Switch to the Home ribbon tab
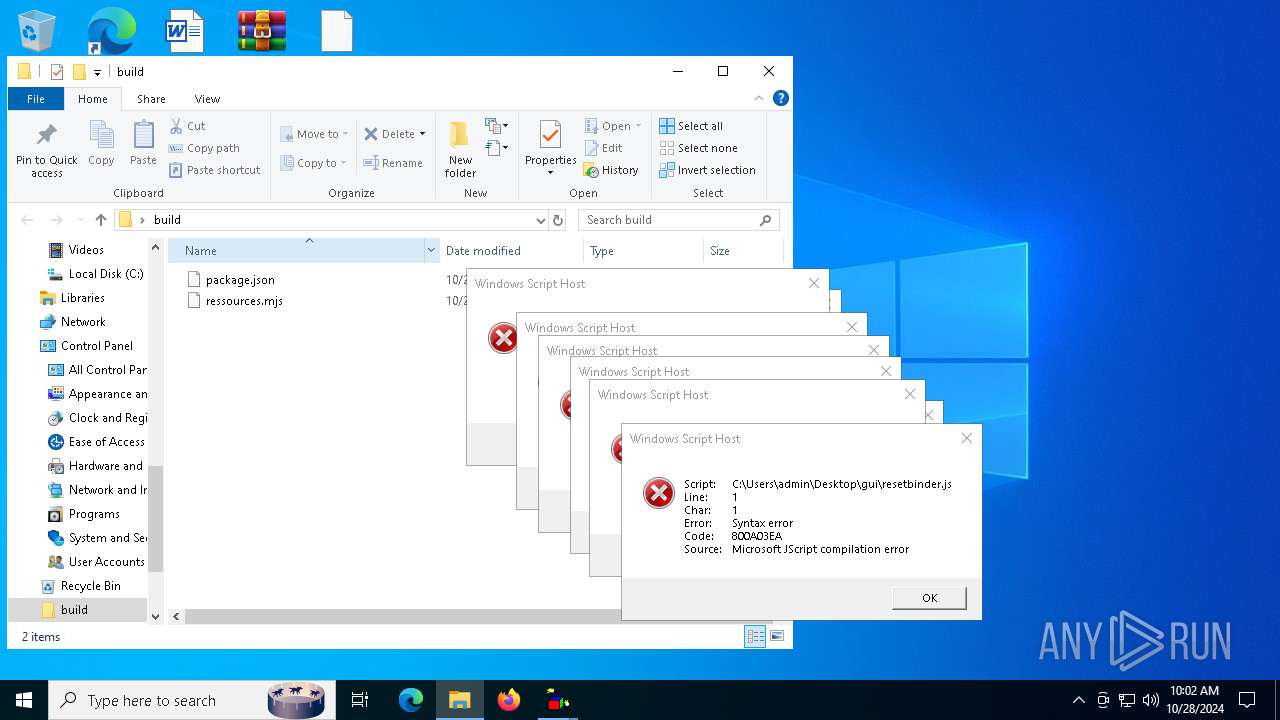Screen dimensions: 1280x720 [93, 99]
